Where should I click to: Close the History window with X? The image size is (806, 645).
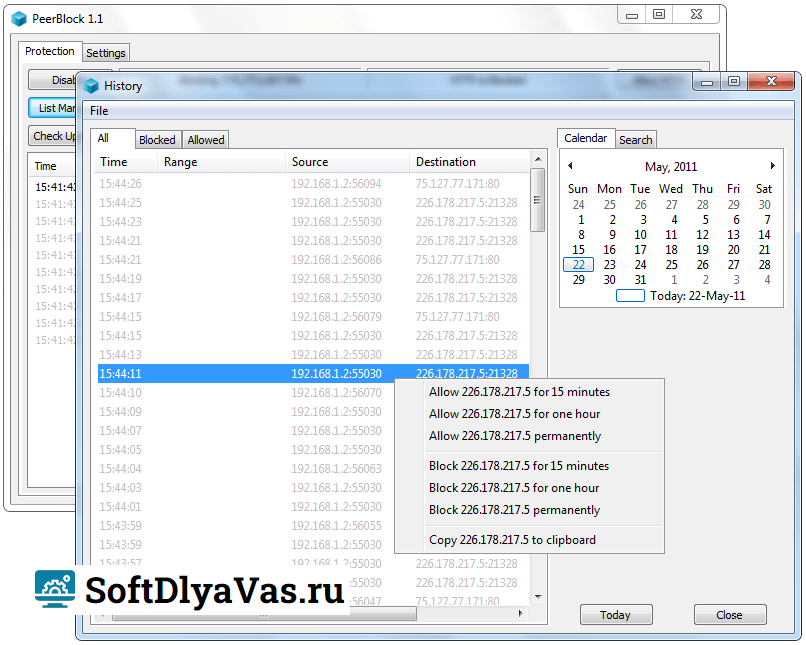tap(771, 81)
